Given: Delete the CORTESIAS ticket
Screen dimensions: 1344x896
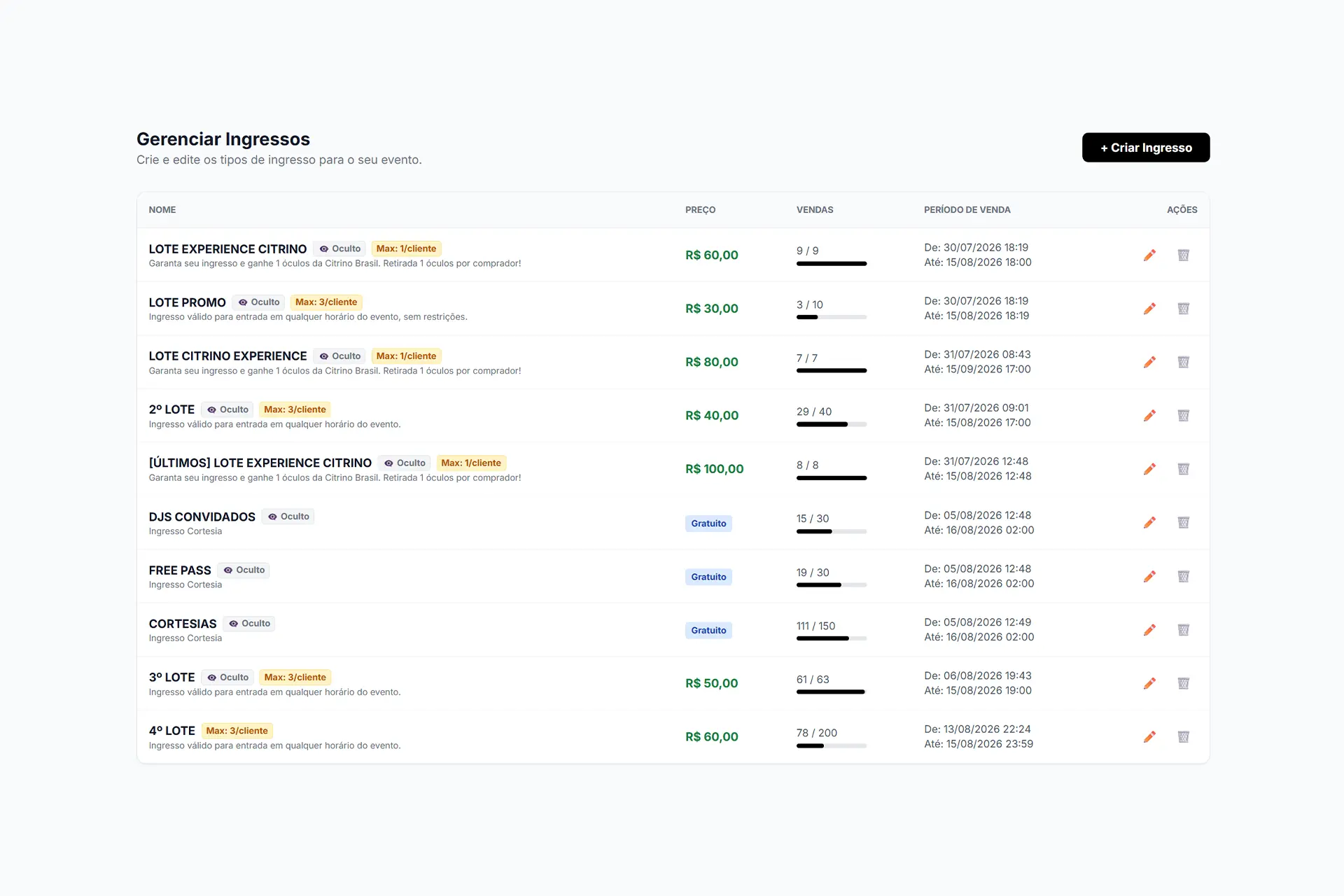Looking at the screenshot, I should [1183, 630].
